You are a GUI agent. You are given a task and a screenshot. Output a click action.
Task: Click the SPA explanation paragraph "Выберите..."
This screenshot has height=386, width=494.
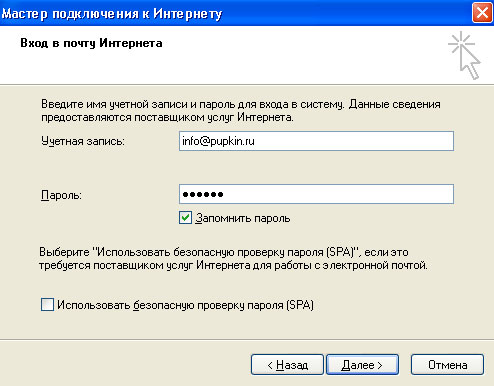(233, 259)
